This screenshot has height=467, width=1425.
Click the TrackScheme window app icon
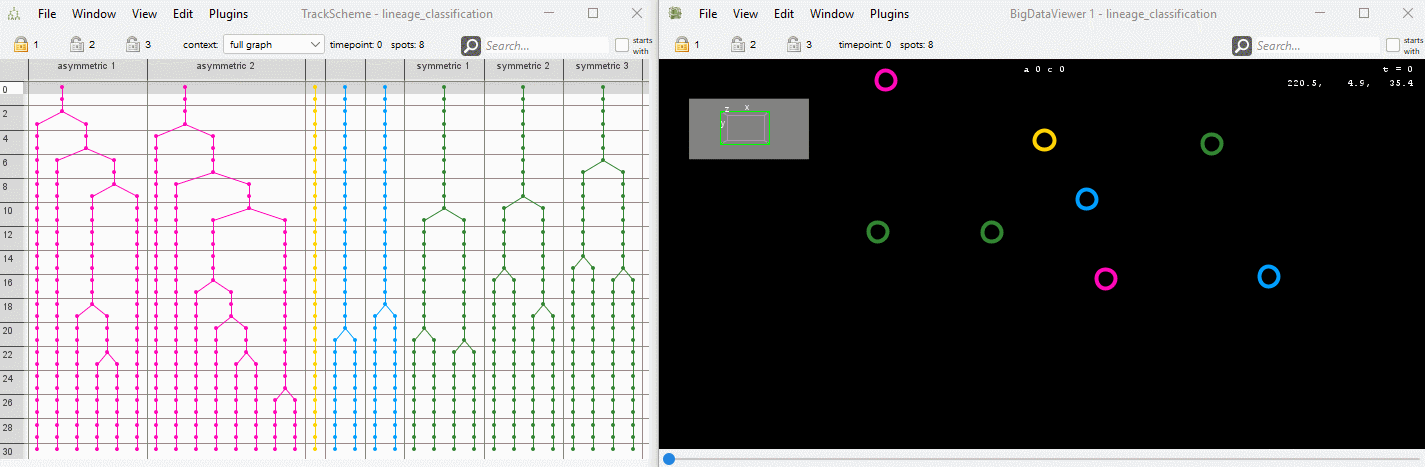click(x=16, y=14)
